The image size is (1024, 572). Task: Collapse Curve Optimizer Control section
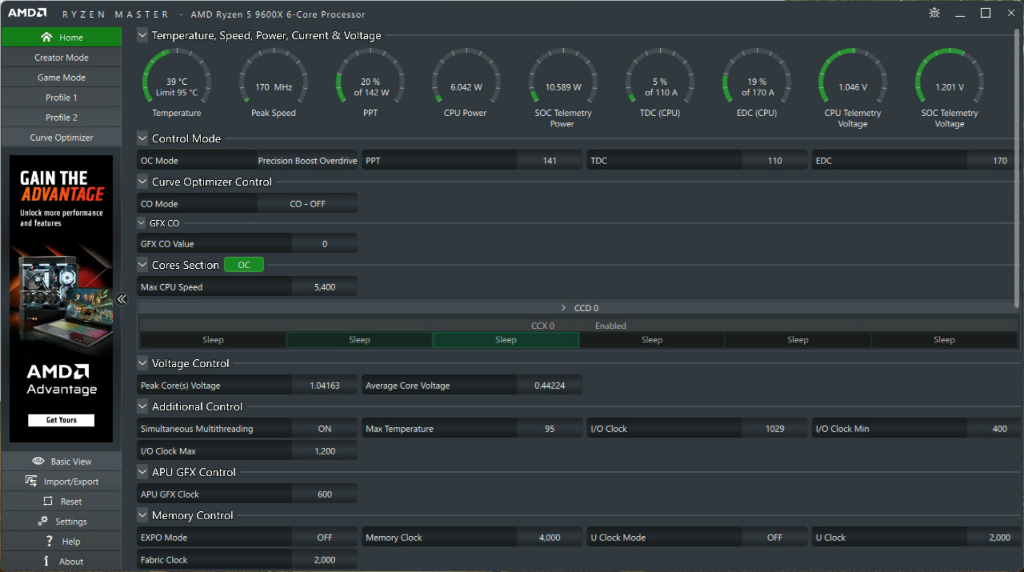[x=142, y=182]
